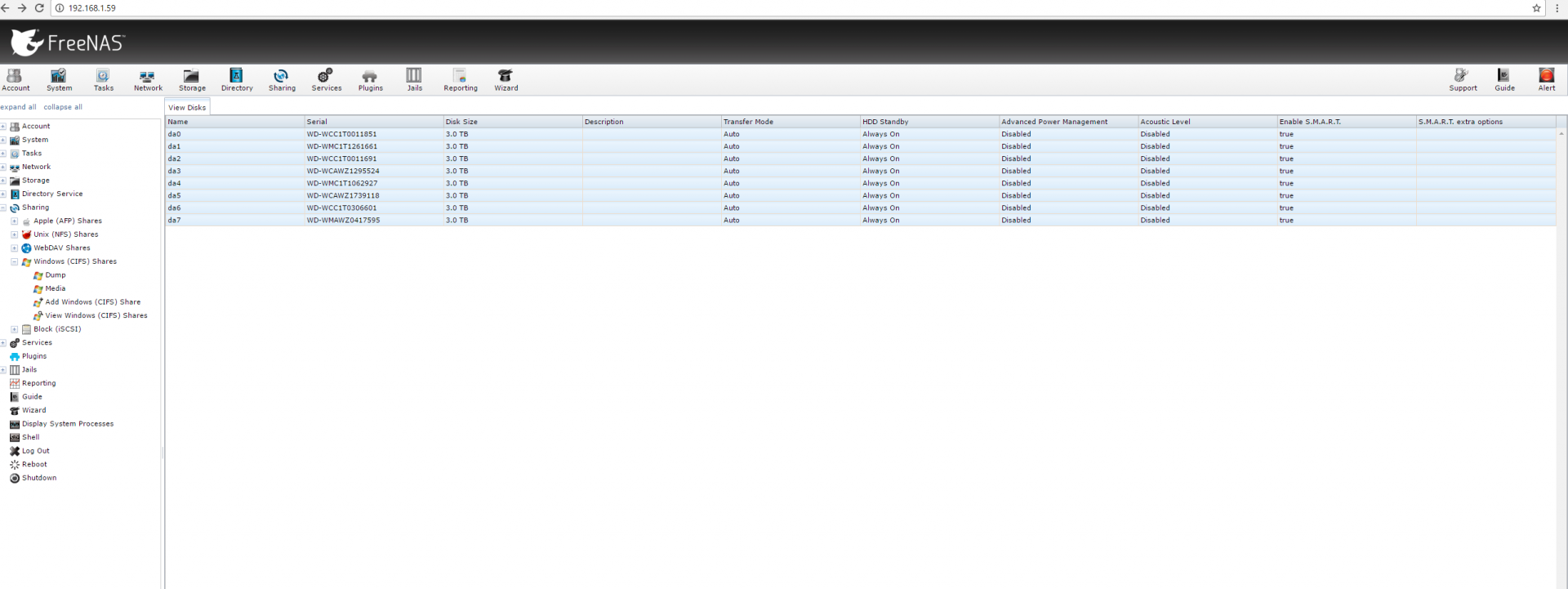Sort by the Disk Size column header
This screenshot has width=1568, height=589.
click(512, 122)
